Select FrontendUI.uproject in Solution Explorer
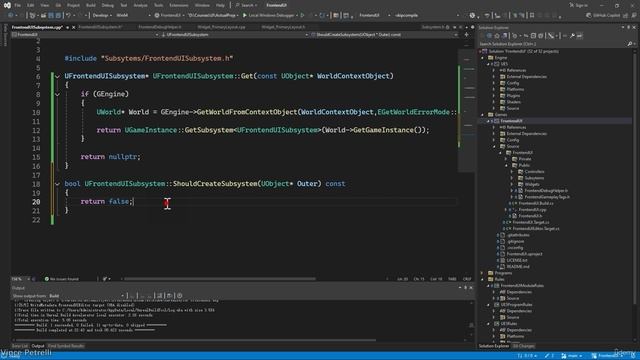This screenshot has height=360, width=640. click(524, 254)
